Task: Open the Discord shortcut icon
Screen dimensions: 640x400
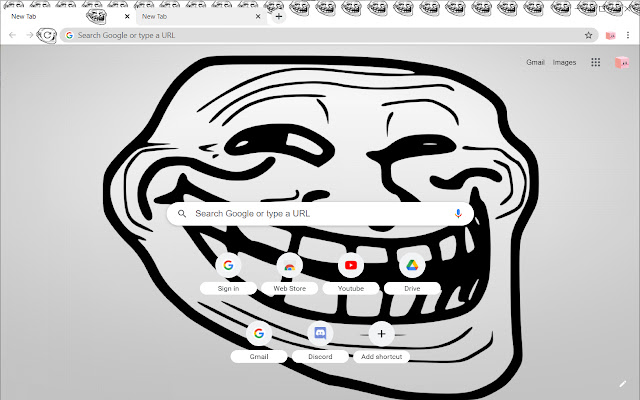Action: pyautogui.click(x=320, y=333)
